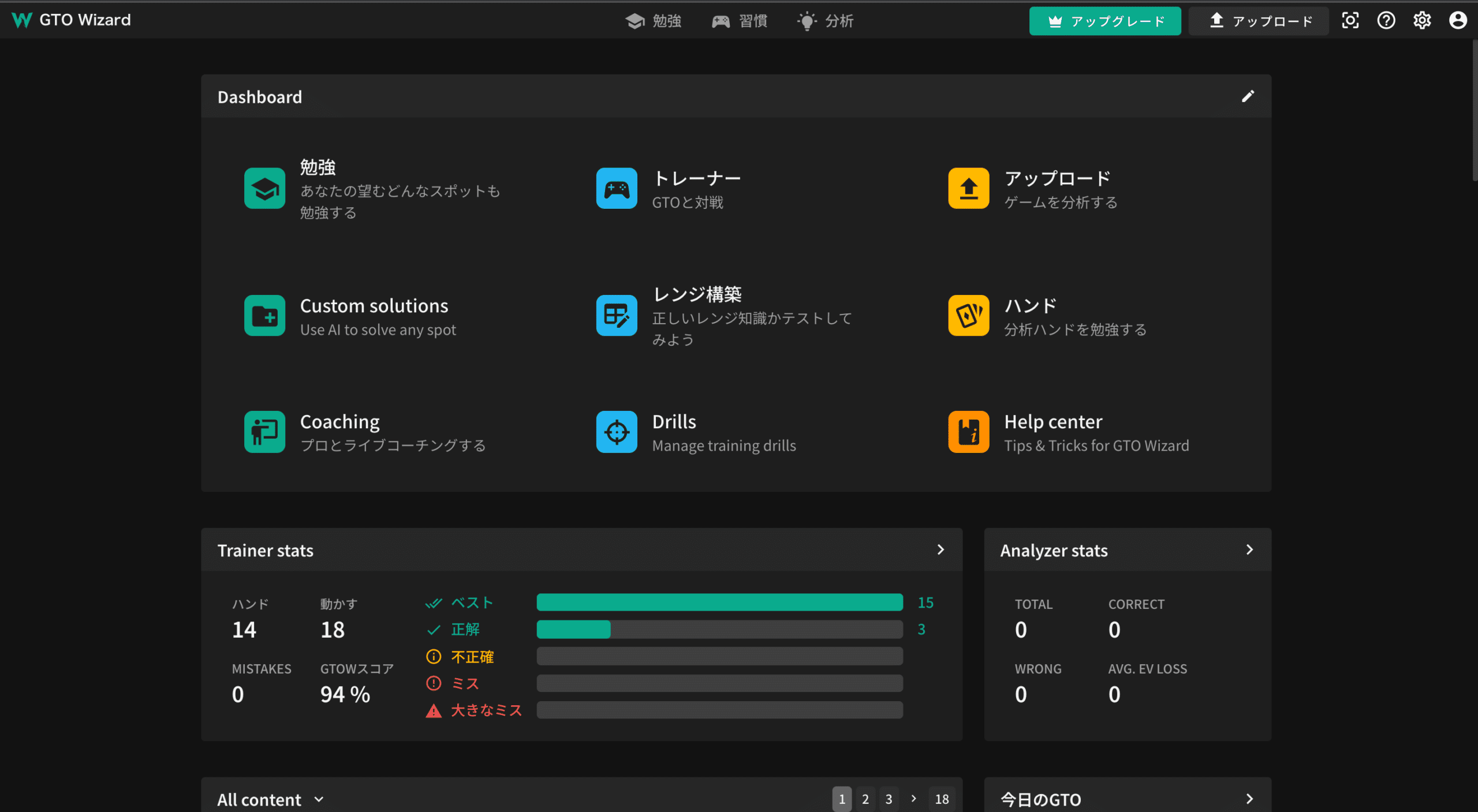Click the ハンド count 14
Viewport: 1478px width, 812px height.
tap(244, 630)
